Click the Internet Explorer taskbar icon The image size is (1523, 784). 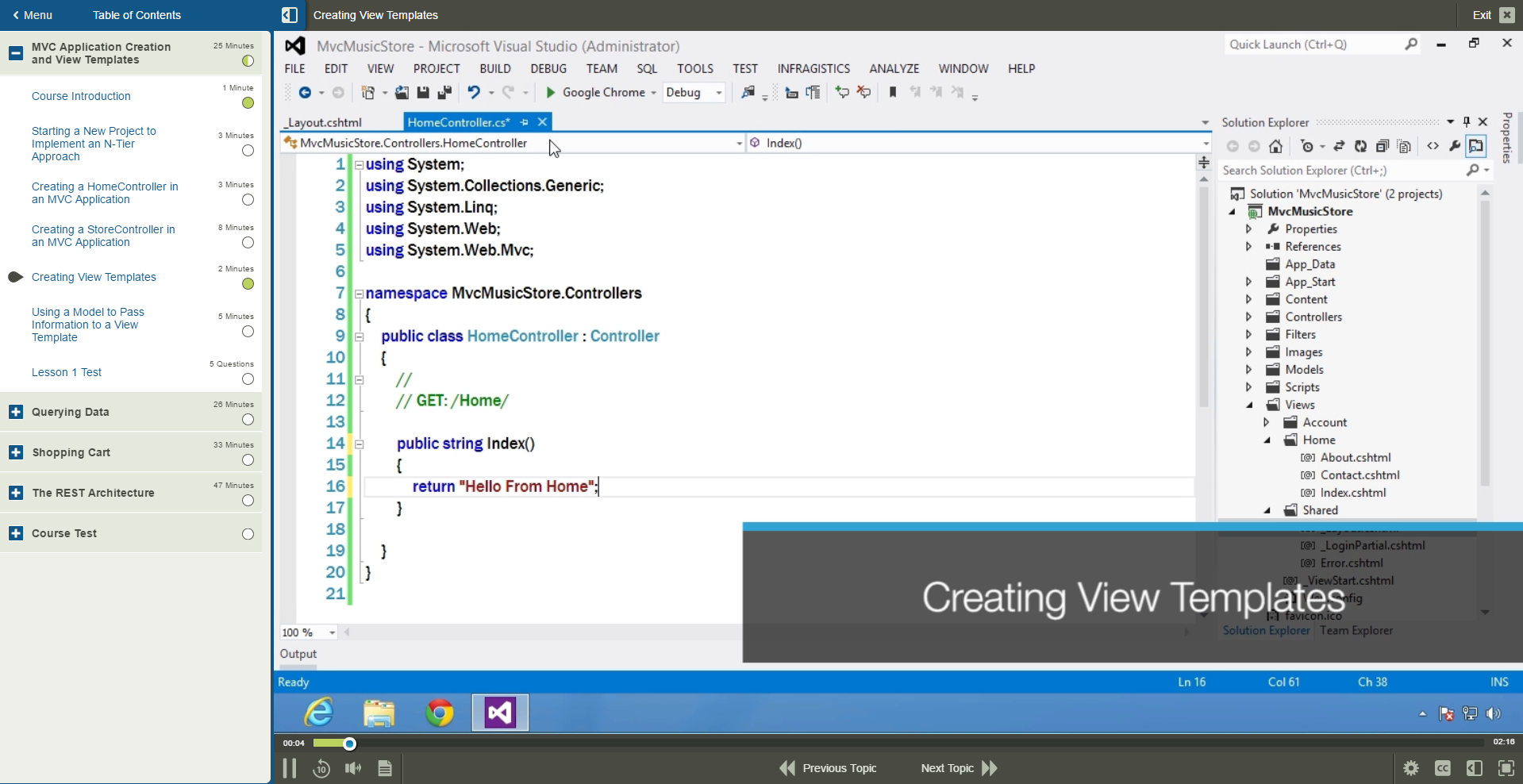click(x=319, y=713)
